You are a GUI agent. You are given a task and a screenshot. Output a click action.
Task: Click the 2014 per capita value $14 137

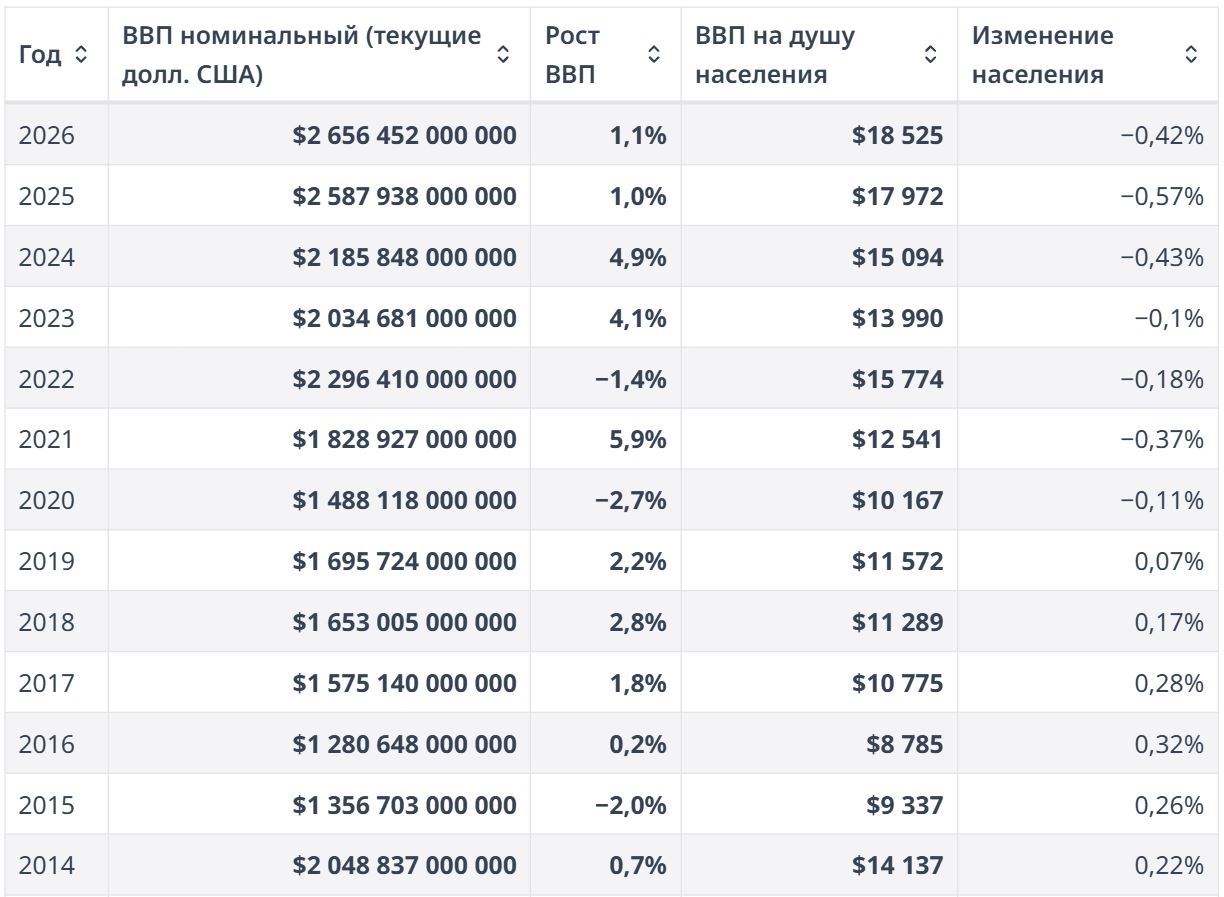pos(897,867)
